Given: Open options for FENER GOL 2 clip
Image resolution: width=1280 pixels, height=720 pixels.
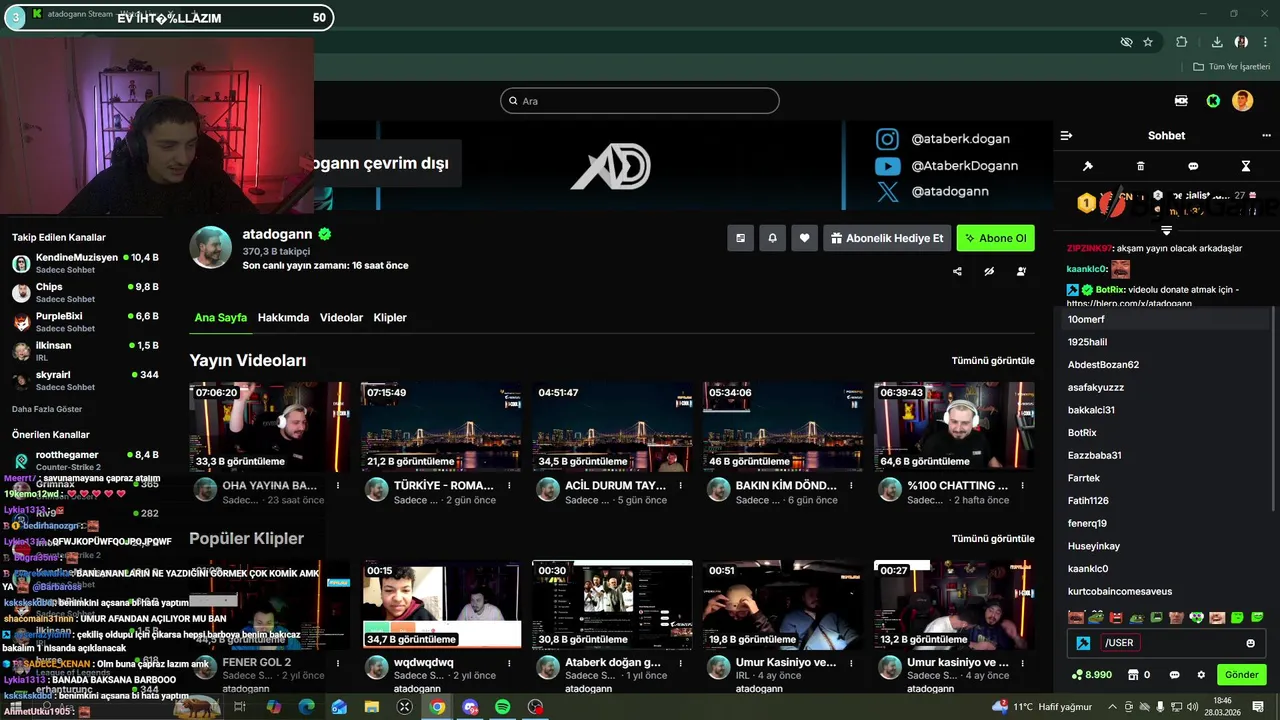Looking at the screenshot, I should click(x=338, y=663).
